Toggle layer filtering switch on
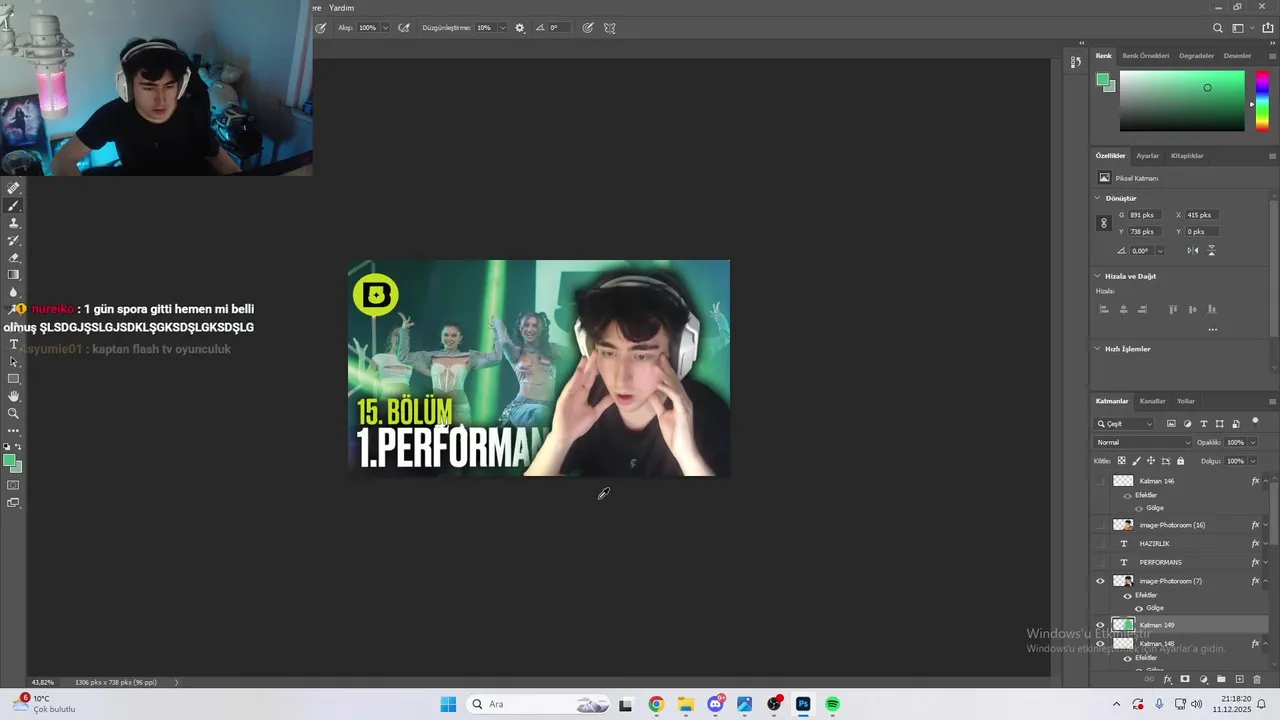Viewport: 1280px width, 720px height. (x=1255, y=422)
